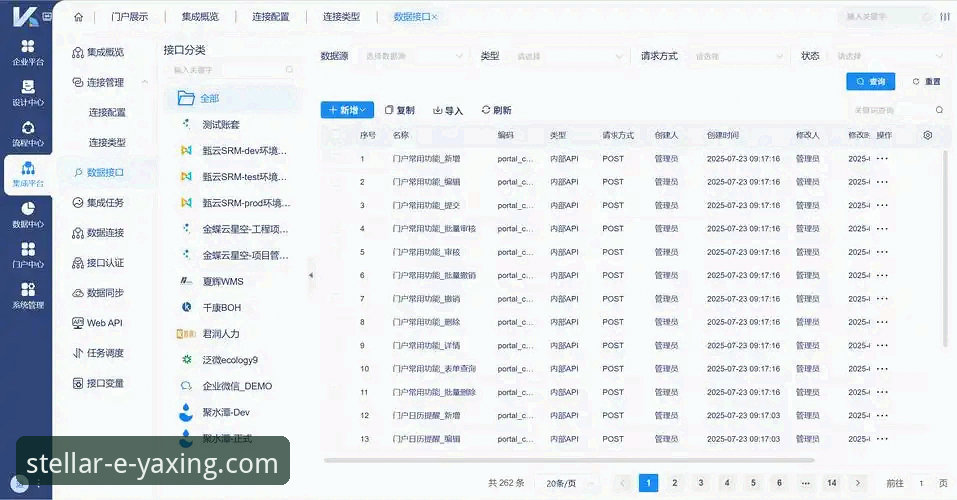The width and height of the screenshot is (957, 500).
Task: Click the 前往 page number input
Action: click(x=921, y=484)
